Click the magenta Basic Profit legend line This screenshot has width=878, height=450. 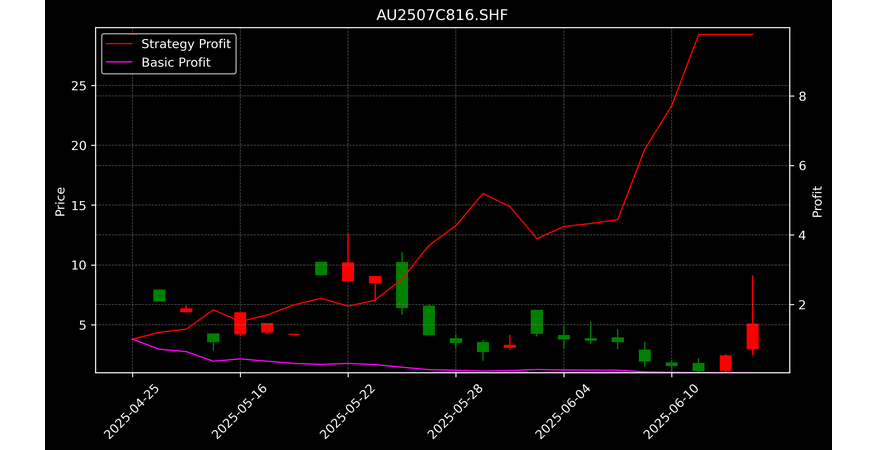[x=120, y=63]
